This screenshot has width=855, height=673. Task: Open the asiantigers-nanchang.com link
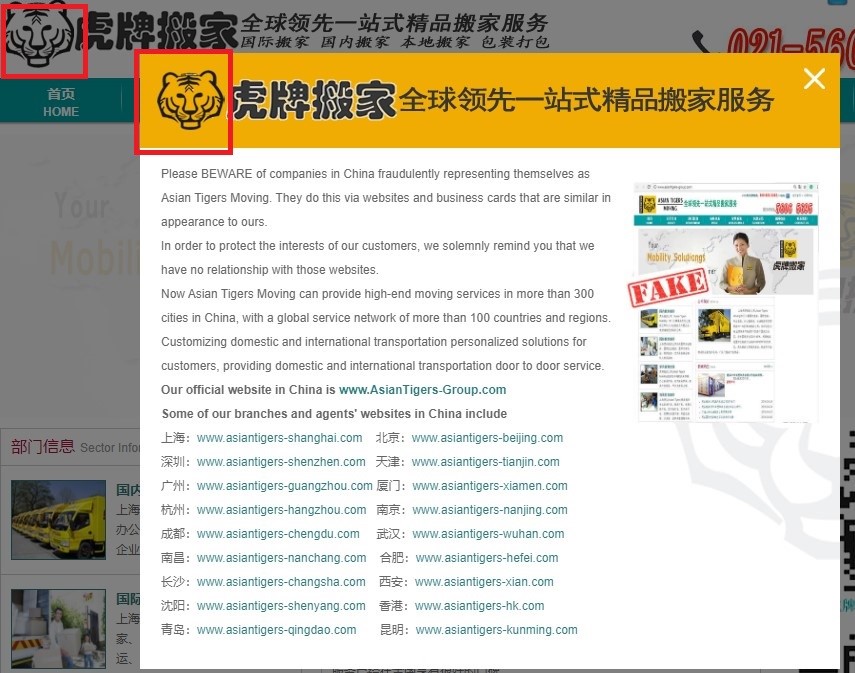(281, 558)
